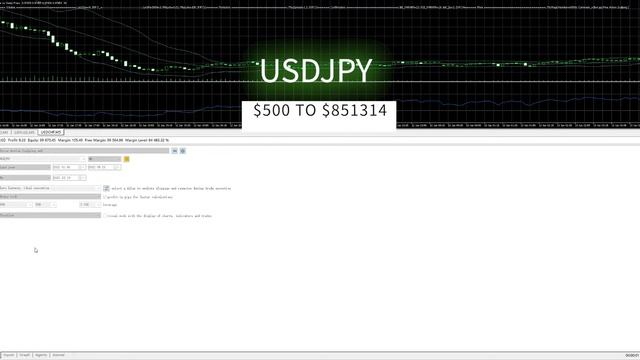Open the Forward mode dropdown

tap(25, 178)
